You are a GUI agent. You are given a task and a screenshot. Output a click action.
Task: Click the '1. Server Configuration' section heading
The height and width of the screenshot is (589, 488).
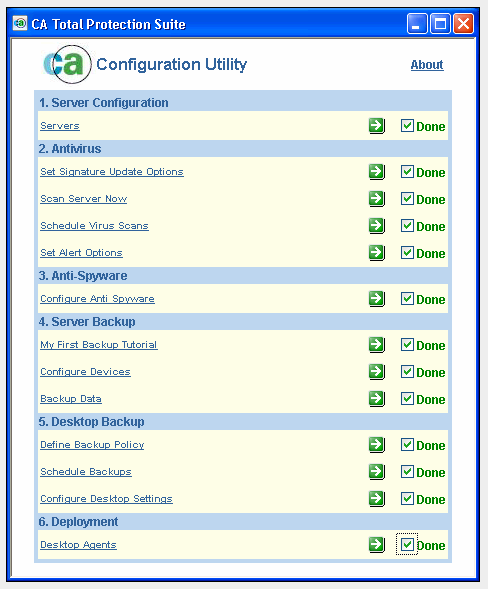(x=103, y=103)
